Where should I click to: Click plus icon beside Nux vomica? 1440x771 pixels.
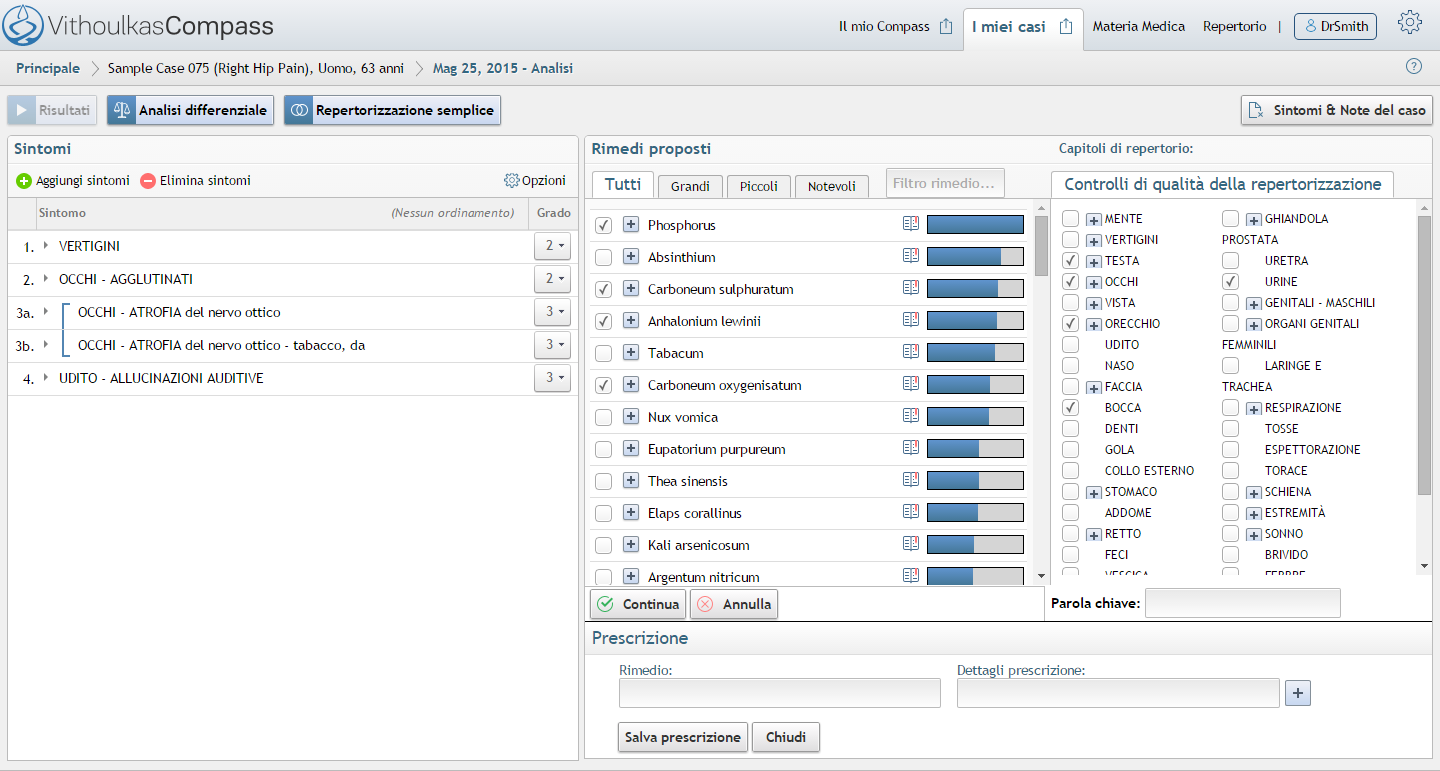click(631, 417)
